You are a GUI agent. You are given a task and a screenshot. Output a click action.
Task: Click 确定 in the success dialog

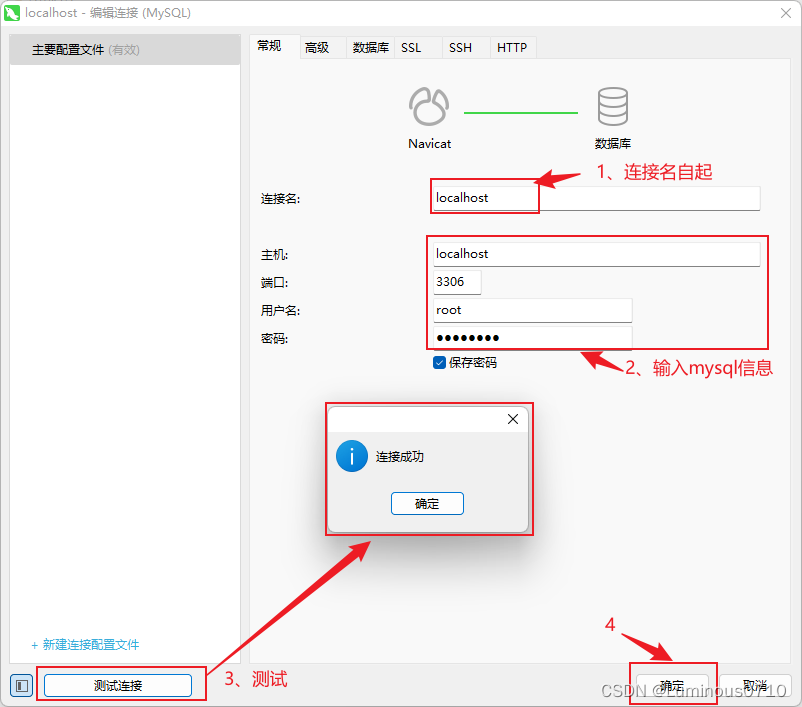pyautogui.click(x=427, y=504)
